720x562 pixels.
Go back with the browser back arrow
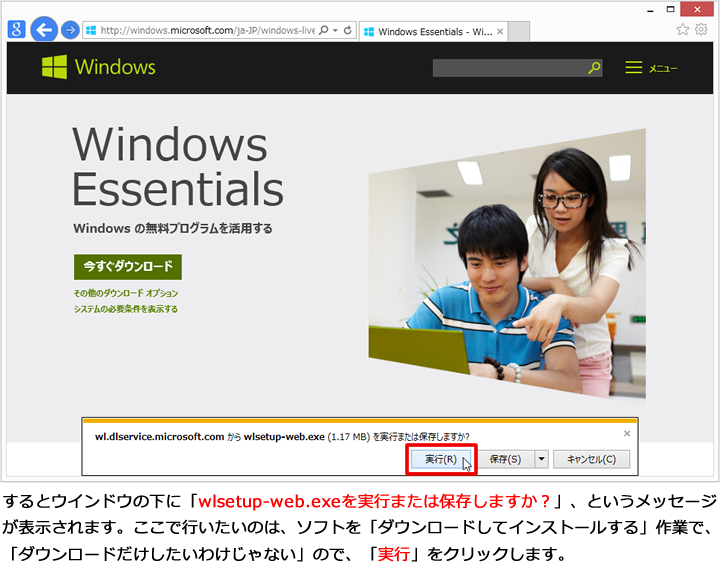point(44,30)
